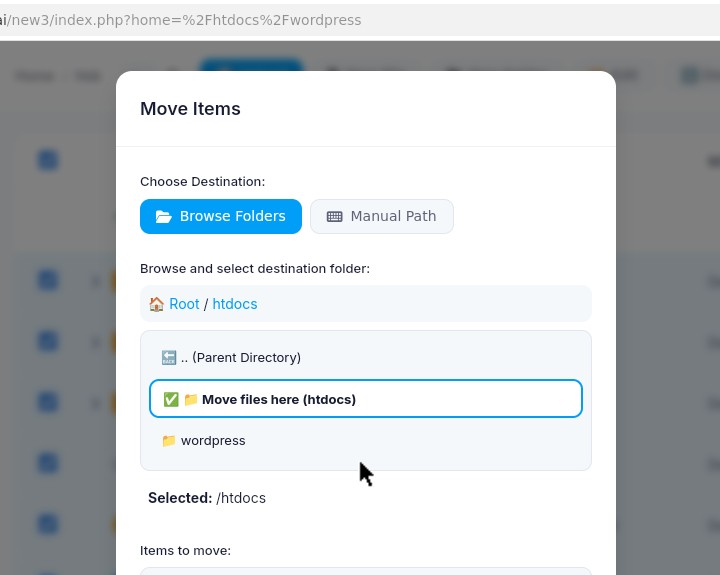The image size is (720, 575).
Task: Toggle the second file row's checkbox
Action: (x=48, y=342)
